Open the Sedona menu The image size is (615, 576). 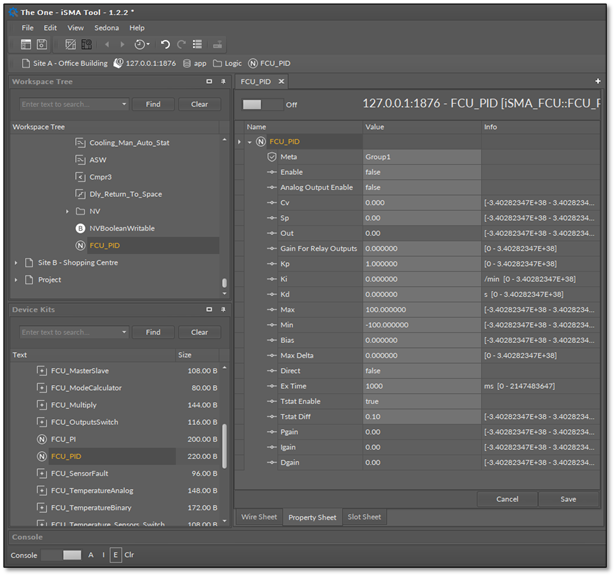click(106, 28)
